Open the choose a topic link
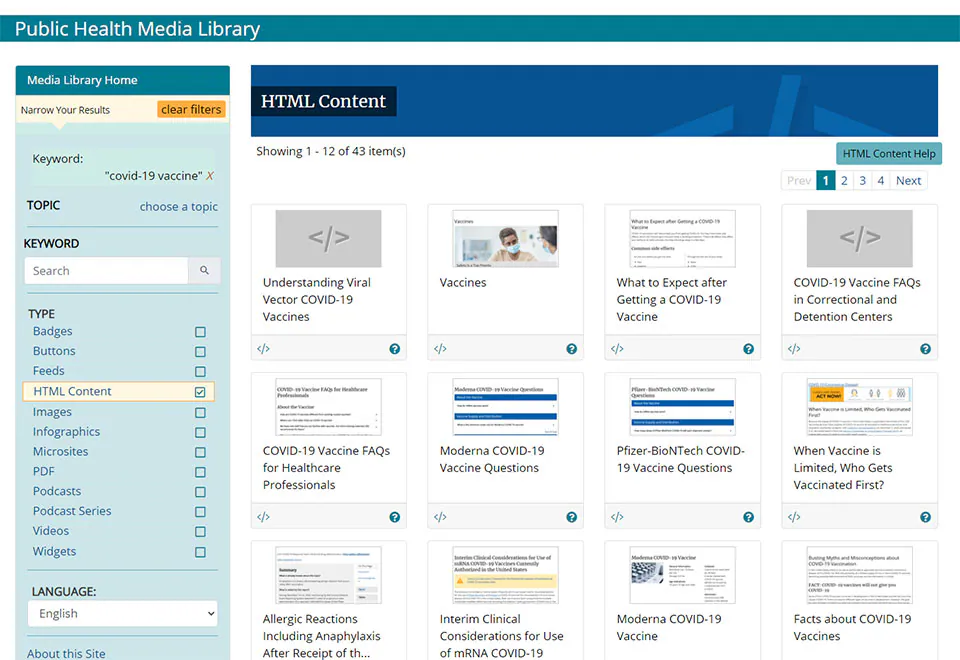The image size is (960, 660). pyautogui.click(x=179, y=206)
